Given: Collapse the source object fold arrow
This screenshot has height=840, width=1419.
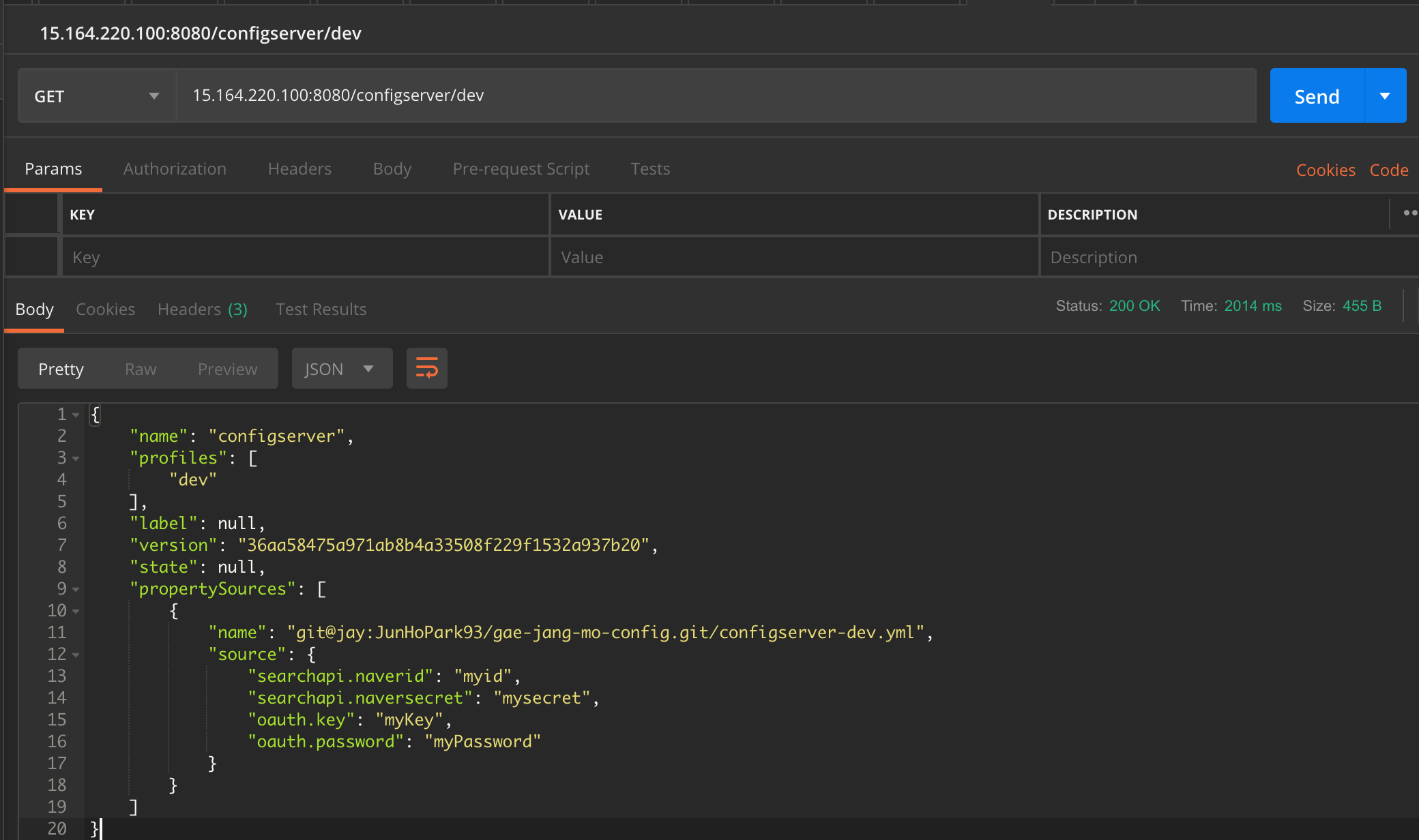Looking at the screenshot, I should [x=76, y=655].
